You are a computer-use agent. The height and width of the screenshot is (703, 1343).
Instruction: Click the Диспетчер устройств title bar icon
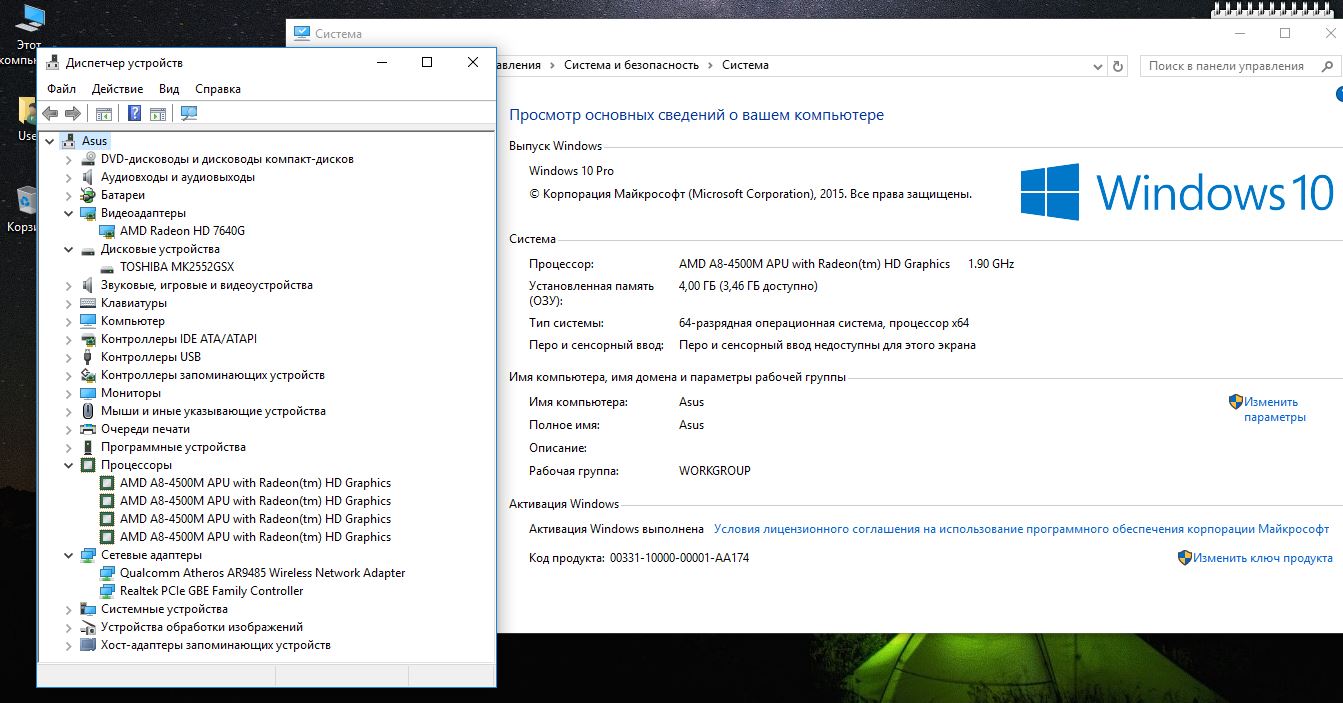coord(53,63)
